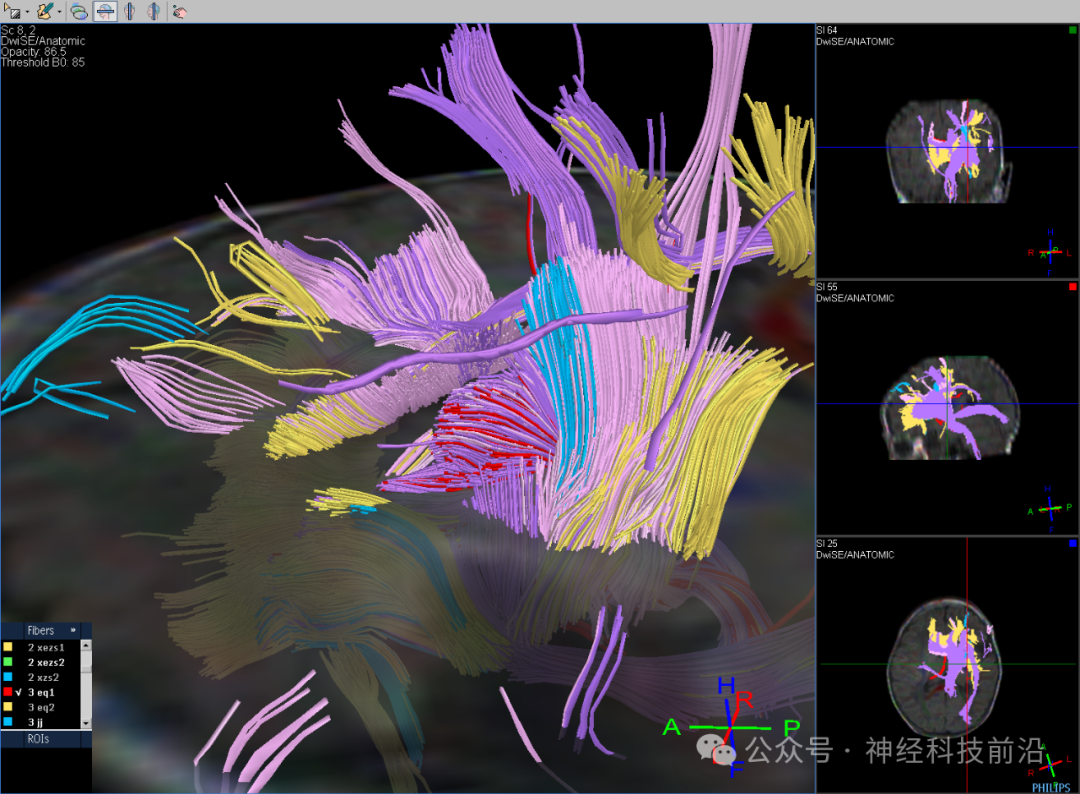Open the Fibers panel header
1080x794 pixels.
click(x=41, y=630)
